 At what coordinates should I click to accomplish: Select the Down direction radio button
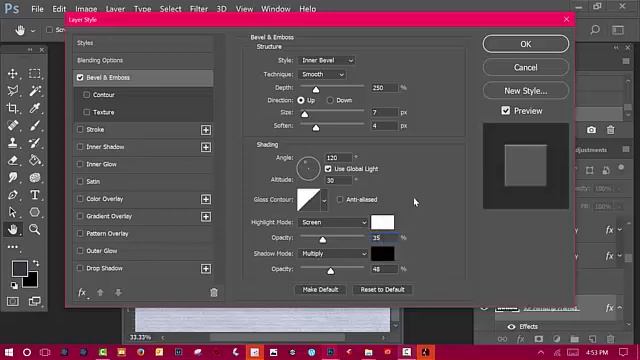(x=330, y=100)
